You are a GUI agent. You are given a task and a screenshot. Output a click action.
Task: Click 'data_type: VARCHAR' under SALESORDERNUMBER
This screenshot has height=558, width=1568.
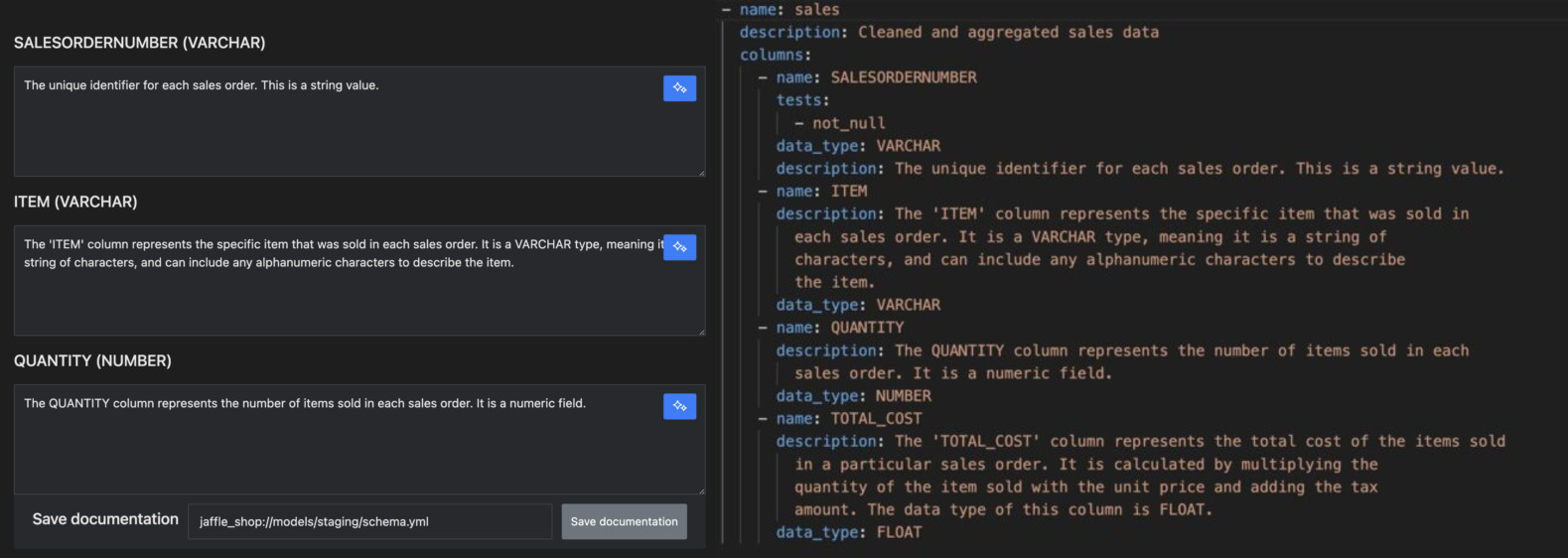pyautogui.click(x=858, y=146)
